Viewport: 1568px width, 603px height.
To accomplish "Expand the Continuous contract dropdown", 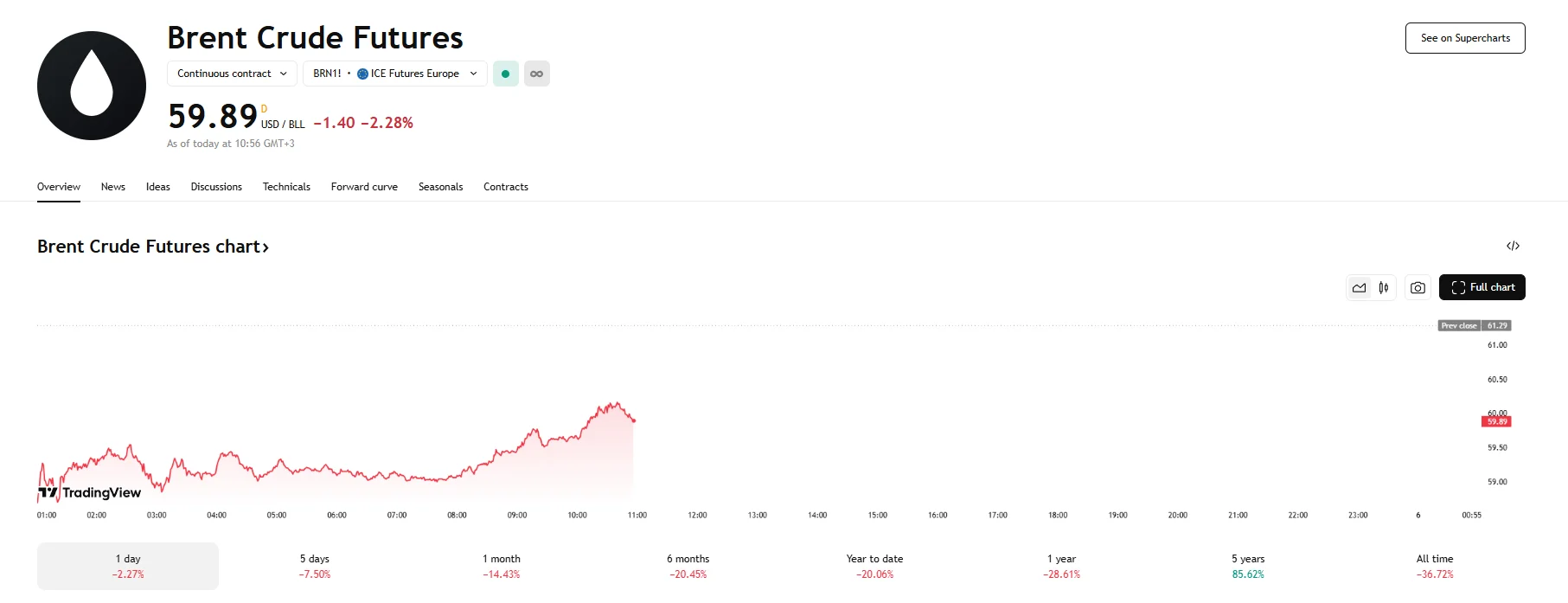I will pyautogui.click(x=232, y=74).
